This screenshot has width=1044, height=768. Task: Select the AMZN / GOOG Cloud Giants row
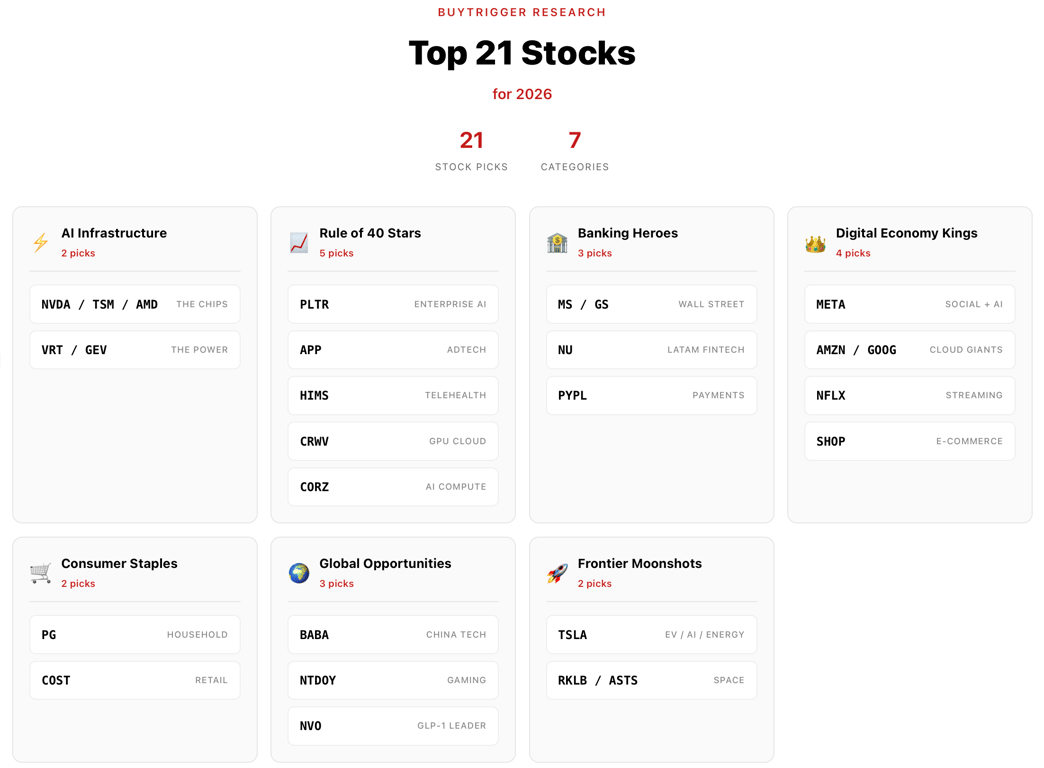(x=910, y=350)
